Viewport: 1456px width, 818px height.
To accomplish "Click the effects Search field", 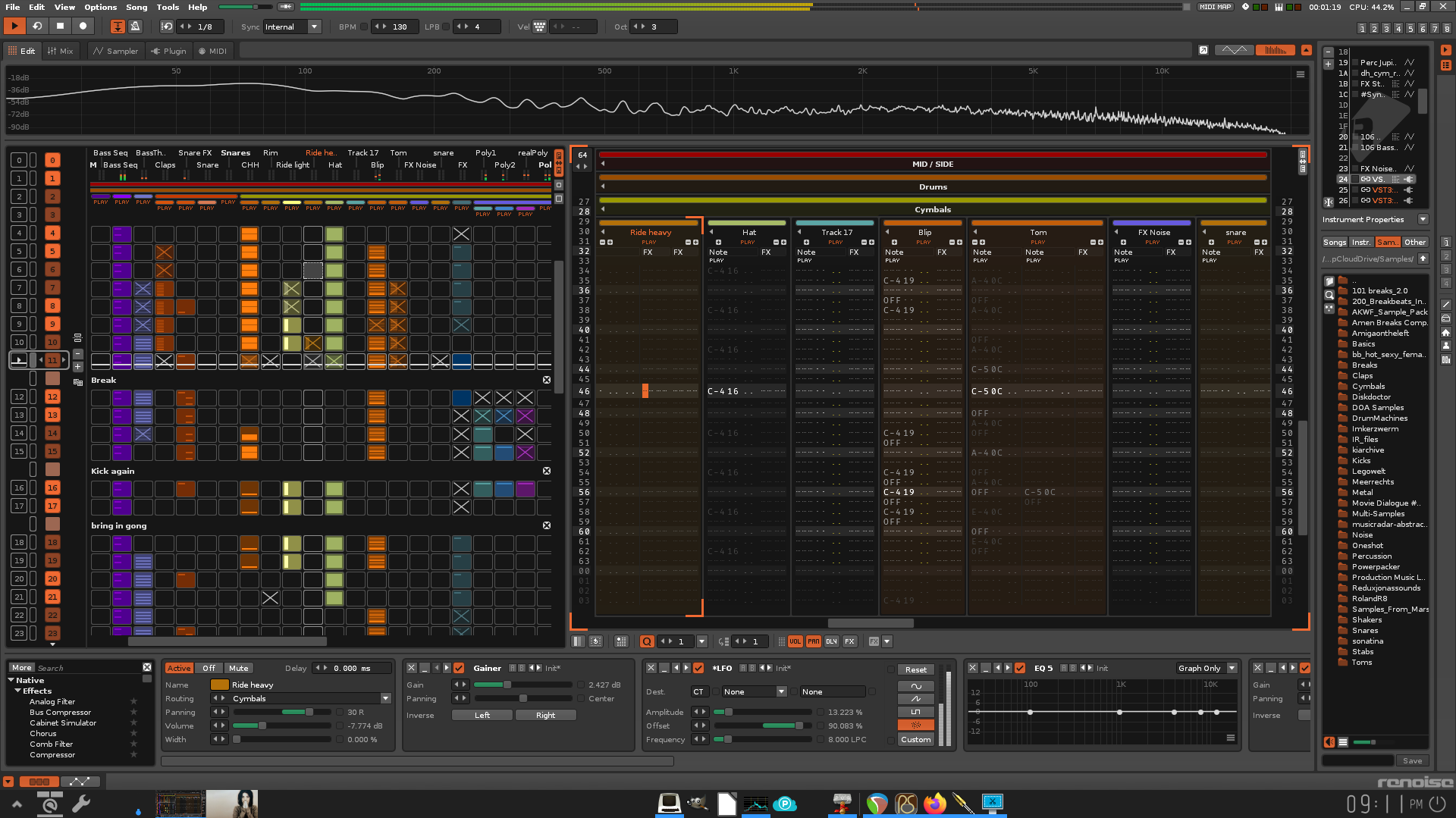I will coord(87,668).
